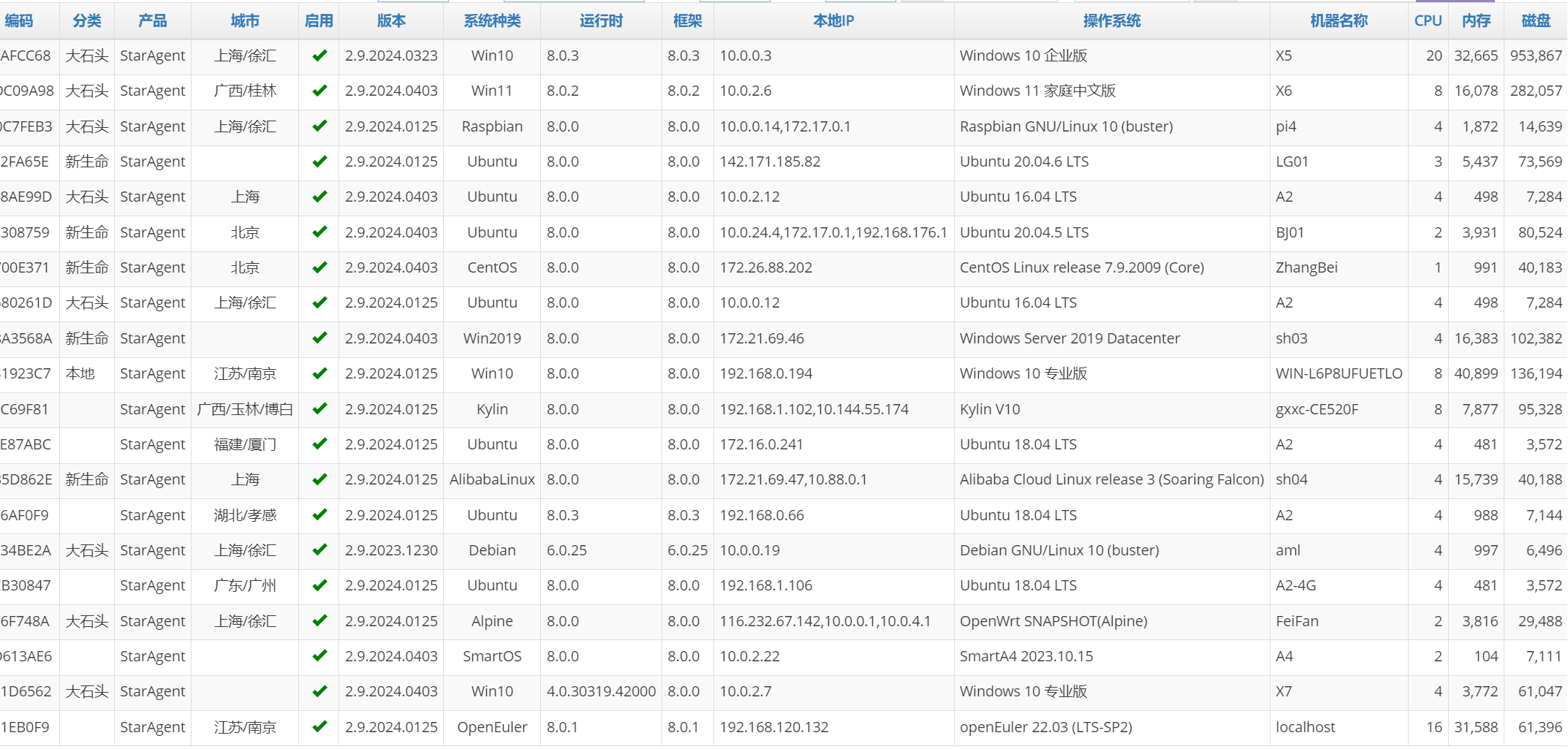Toggle enabled checkmark in ZhangBei row
This screenshot has width=1568, height=749.
(x=319, y=267)
